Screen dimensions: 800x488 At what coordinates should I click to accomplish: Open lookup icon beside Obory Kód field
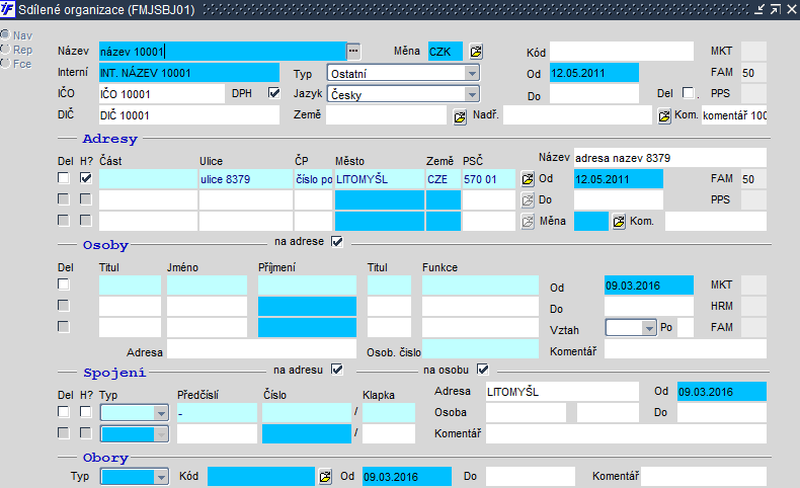pyautogui.click(x=325, y=477)
